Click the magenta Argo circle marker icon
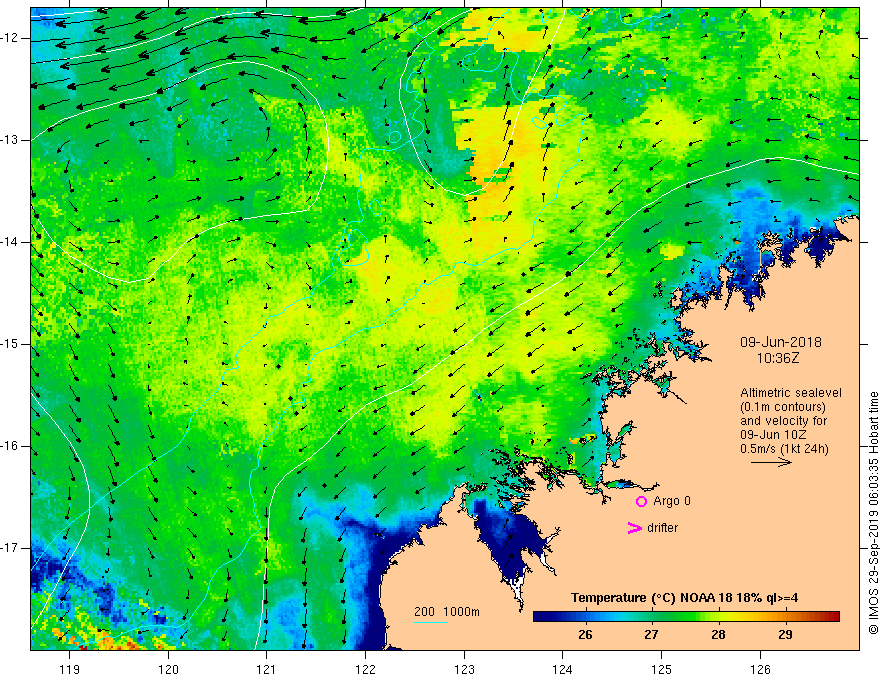Screen dimensions: 880x680 641,501
